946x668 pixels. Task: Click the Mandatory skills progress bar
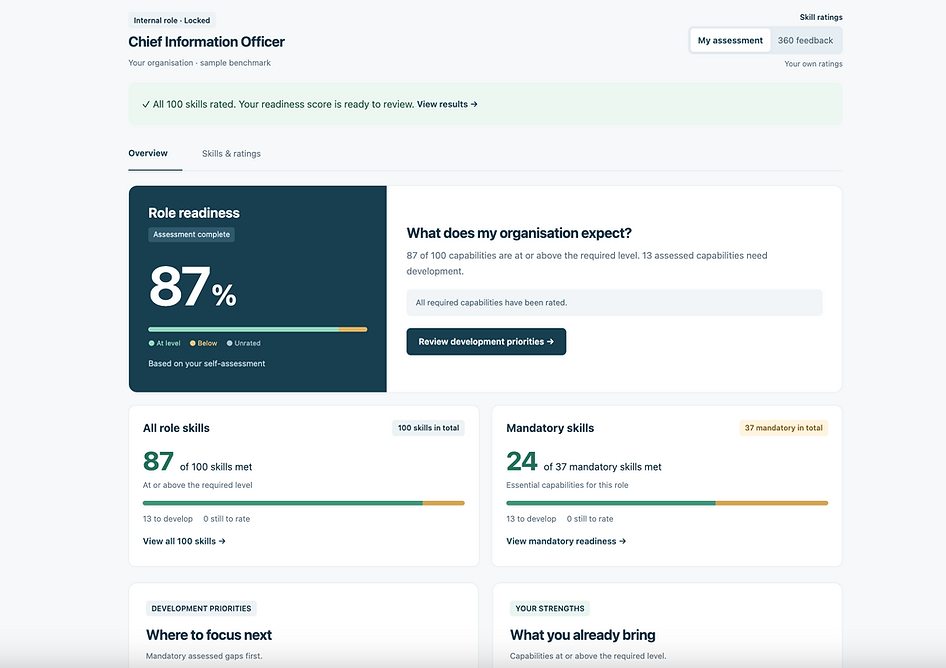(x=667, y=503)
